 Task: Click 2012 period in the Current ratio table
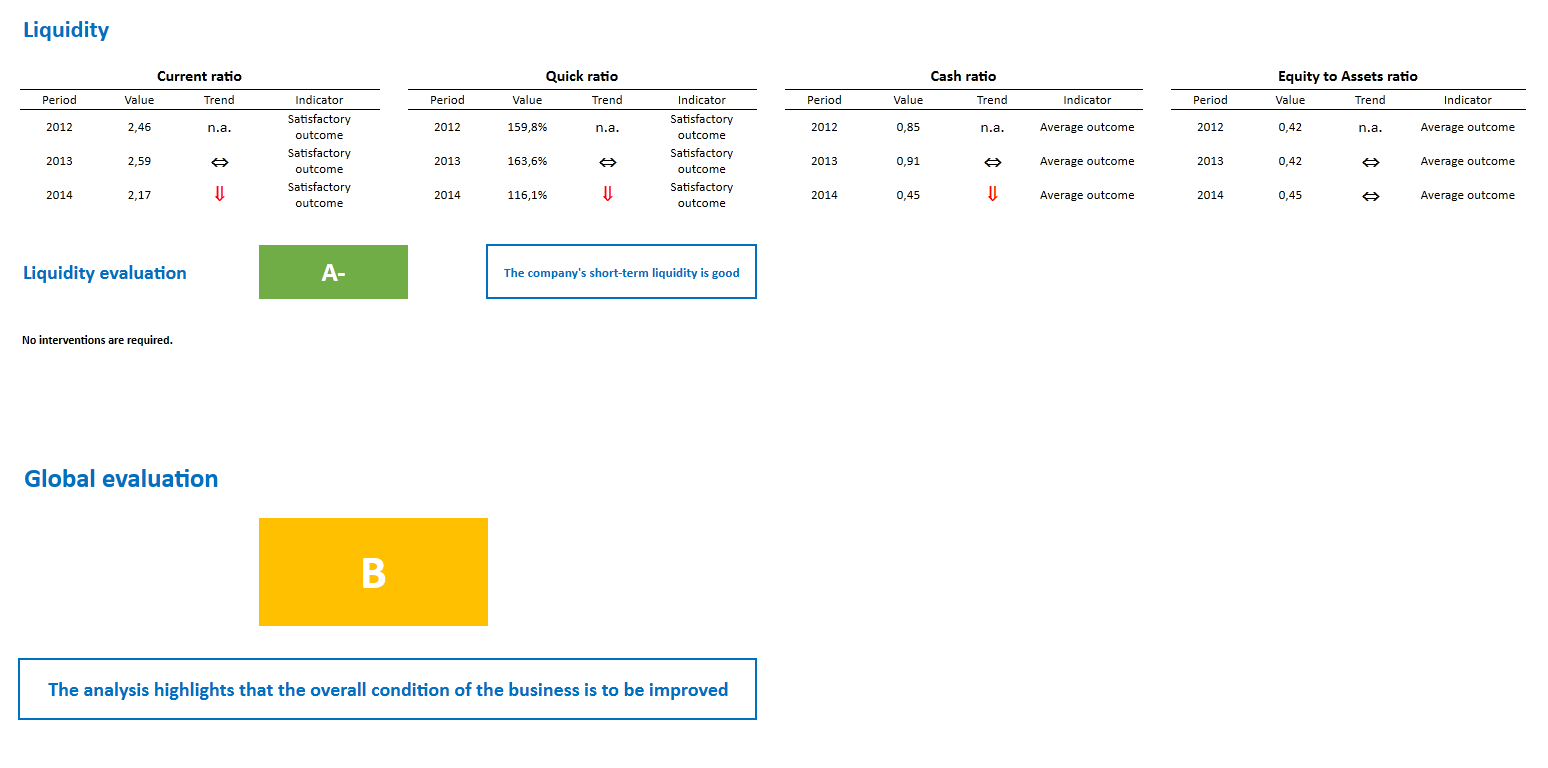coord(59,127)
